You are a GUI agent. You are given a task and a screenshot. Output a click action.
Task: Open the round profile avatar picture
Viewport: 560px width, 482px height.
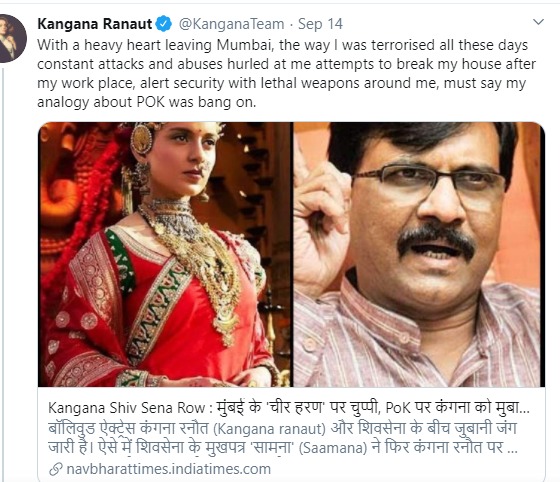(11, 39)
